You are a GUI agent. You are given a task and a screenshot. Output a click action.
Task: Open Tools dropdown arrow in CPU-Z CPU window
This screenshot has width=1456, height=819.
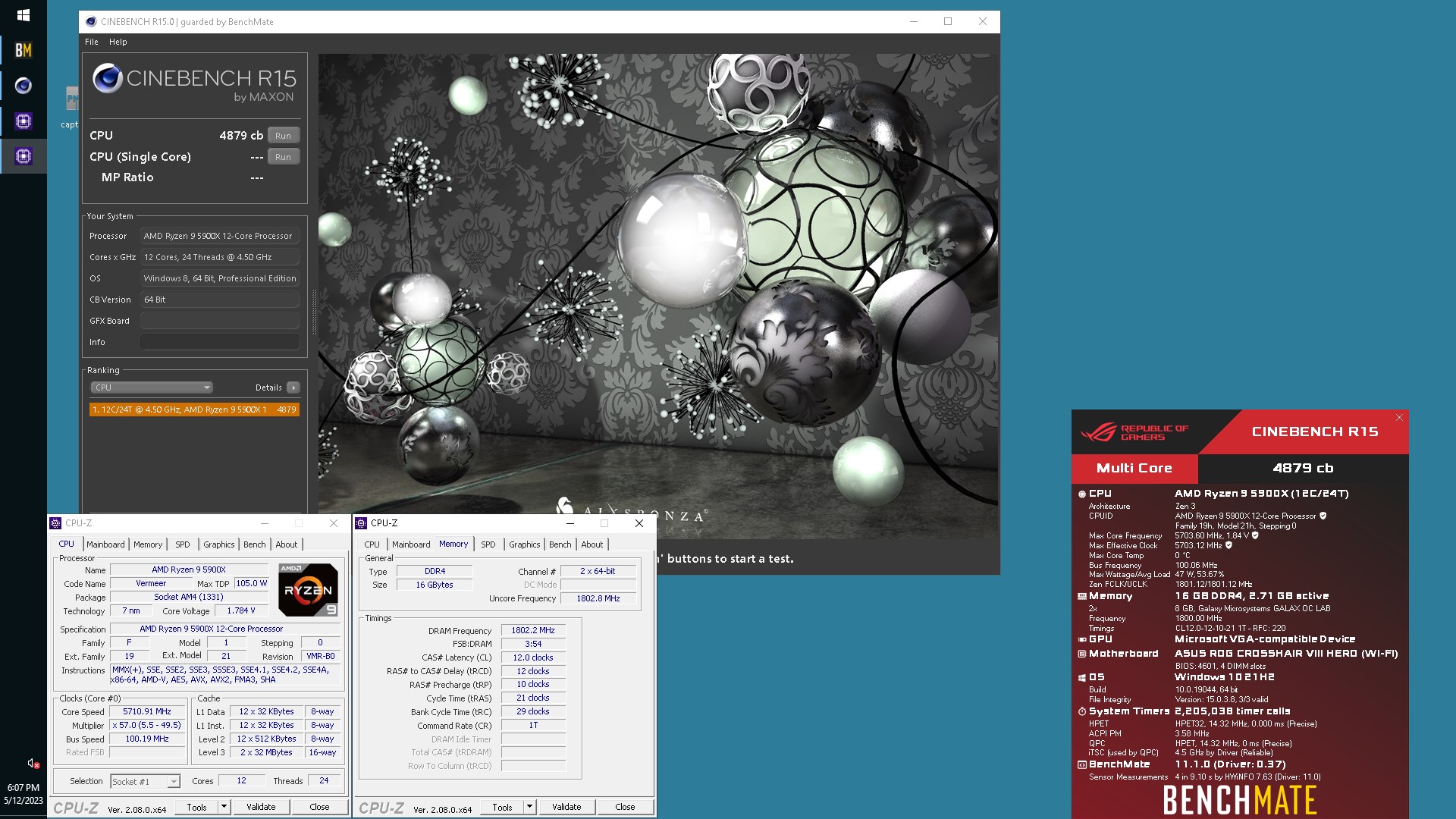[x=224, y=807]
